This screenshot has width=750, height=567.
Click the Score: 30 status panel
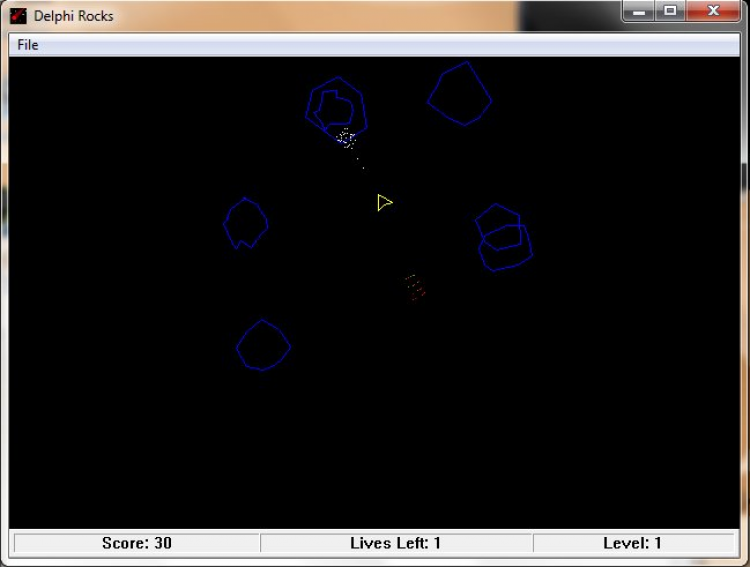(137, 543)
